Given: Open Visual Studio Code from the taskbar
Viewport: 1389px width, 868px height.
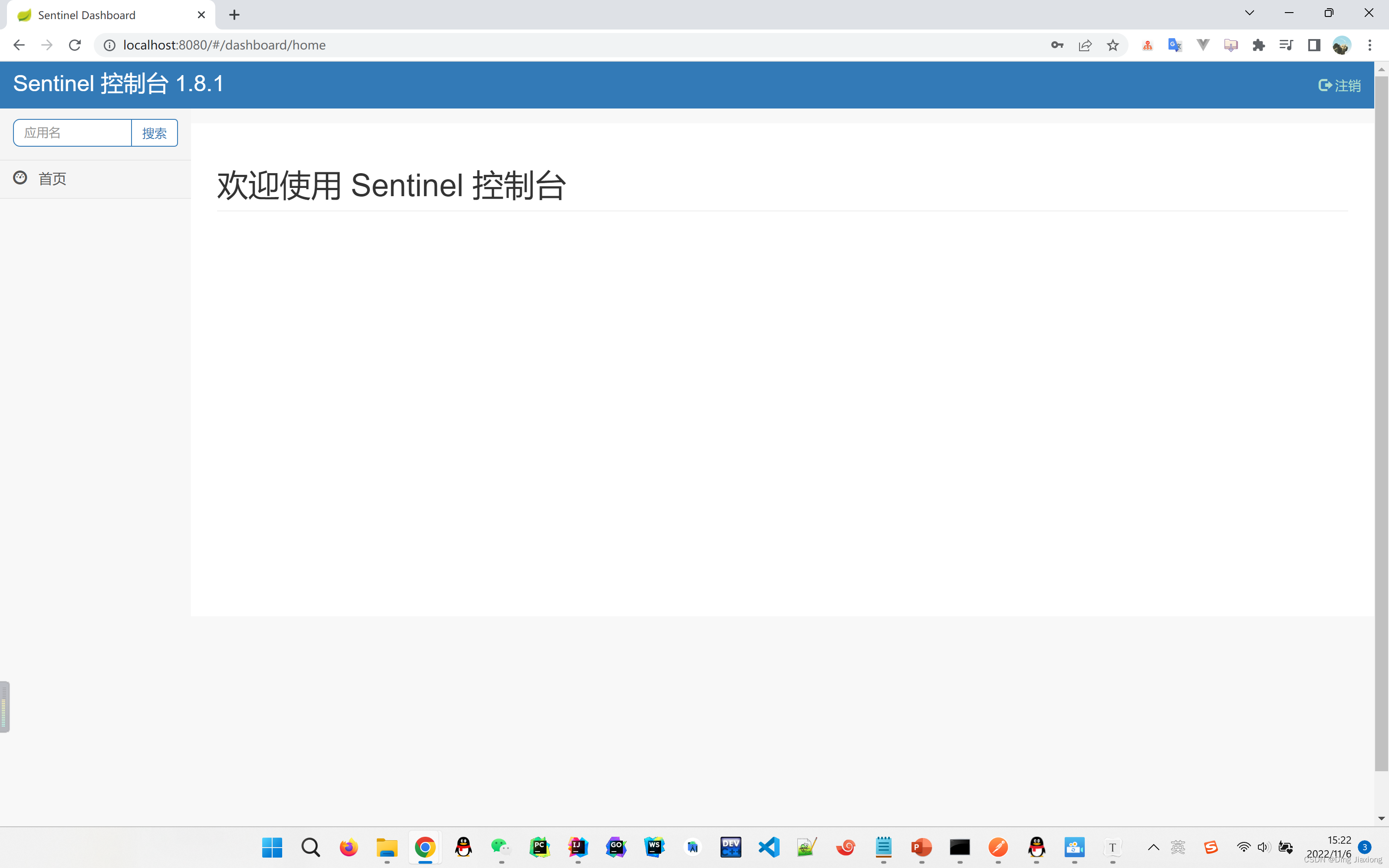Looking at the screenshot, I should [x=769, y=847].
